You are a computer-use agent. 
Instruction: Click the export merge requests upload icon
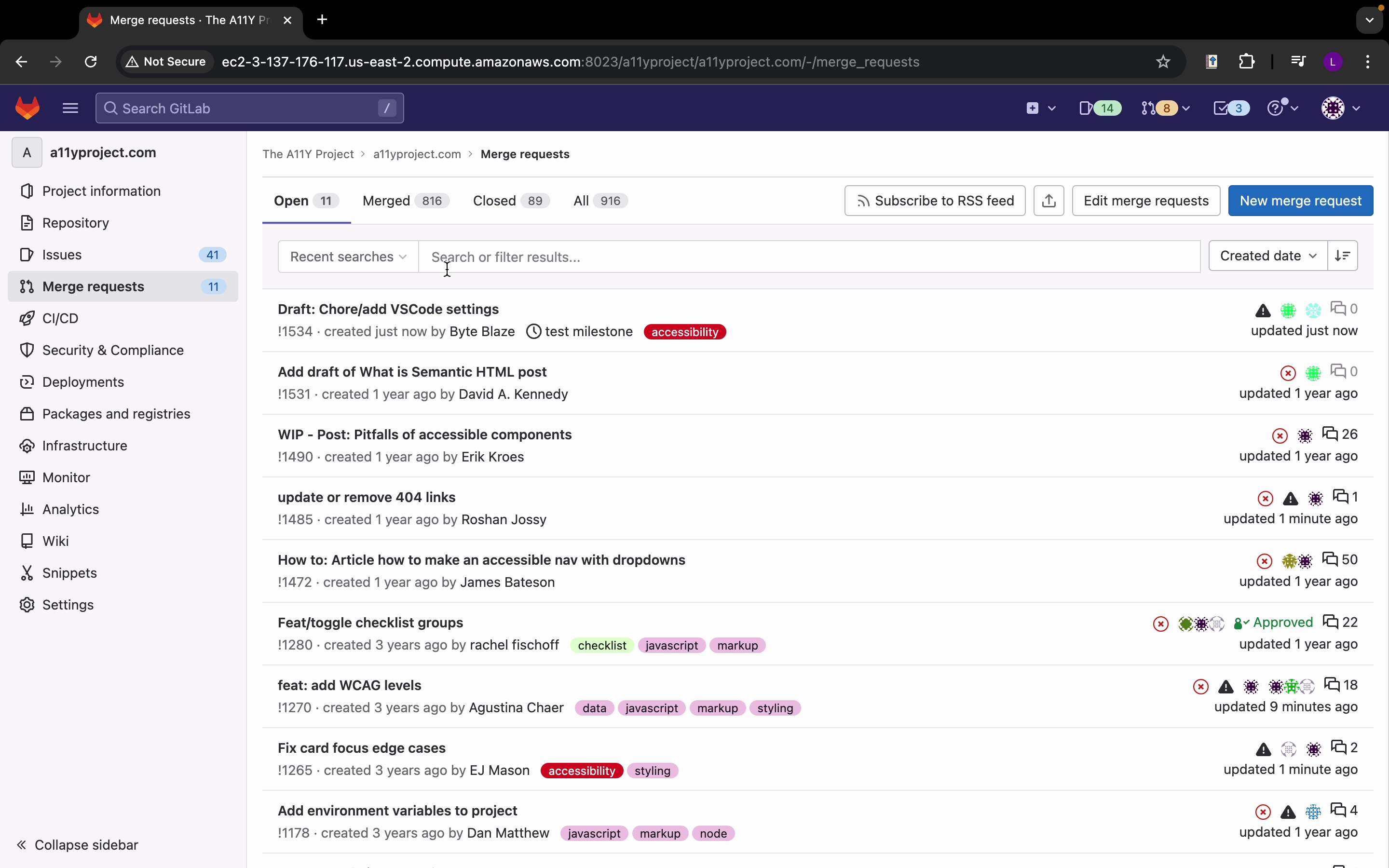point(1049,201)
